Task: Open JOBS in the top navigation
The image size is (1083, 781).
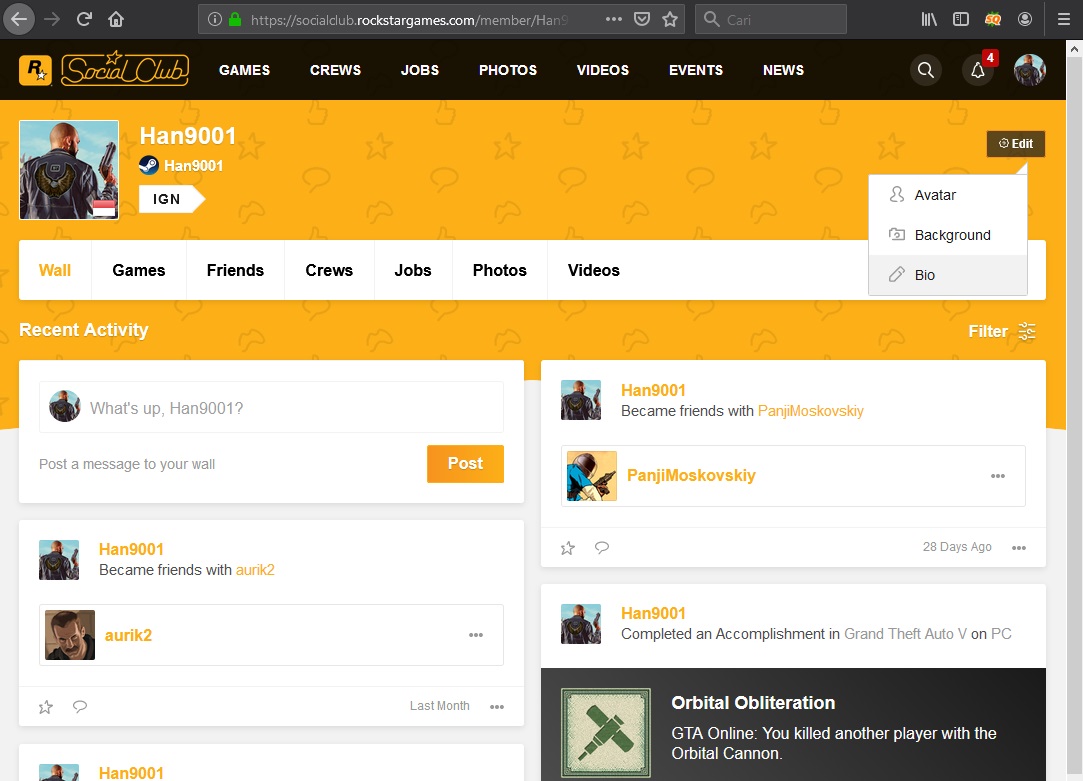Action: point(420,70)
